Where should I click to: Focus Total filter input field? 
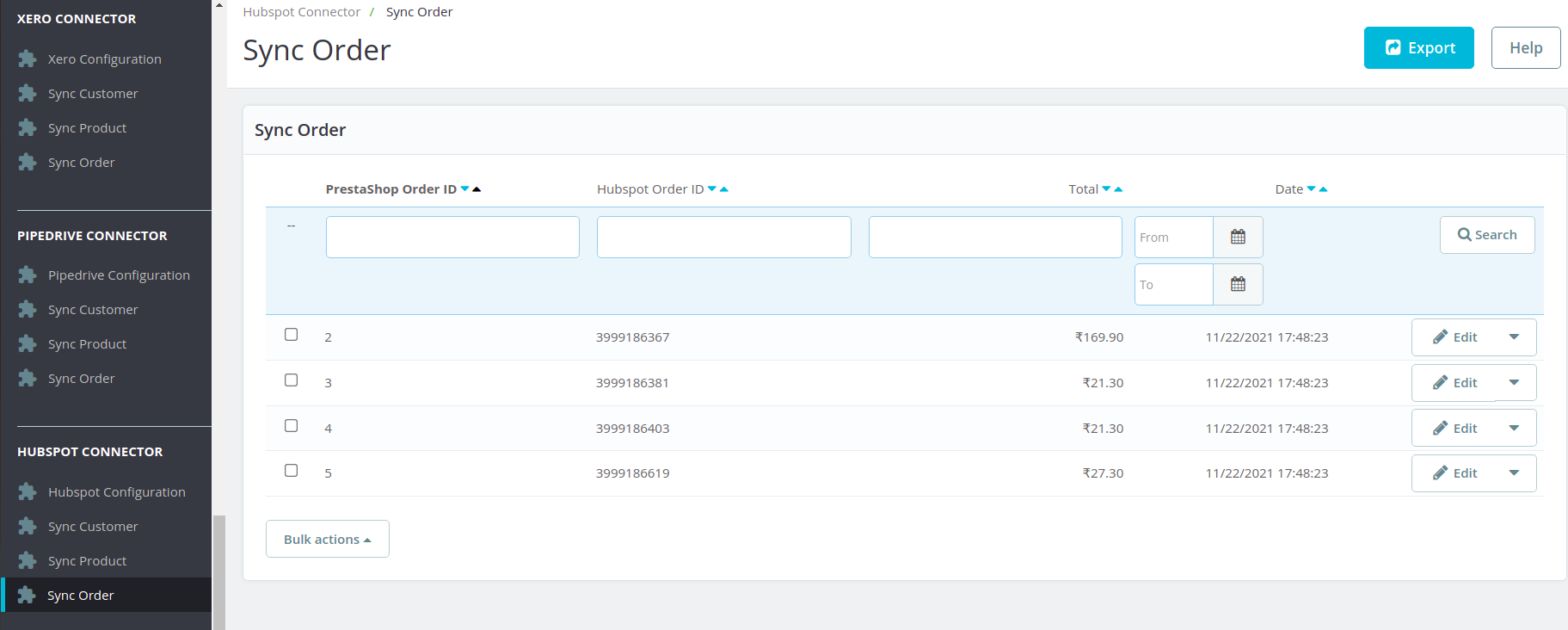click(x=995, y=237)
